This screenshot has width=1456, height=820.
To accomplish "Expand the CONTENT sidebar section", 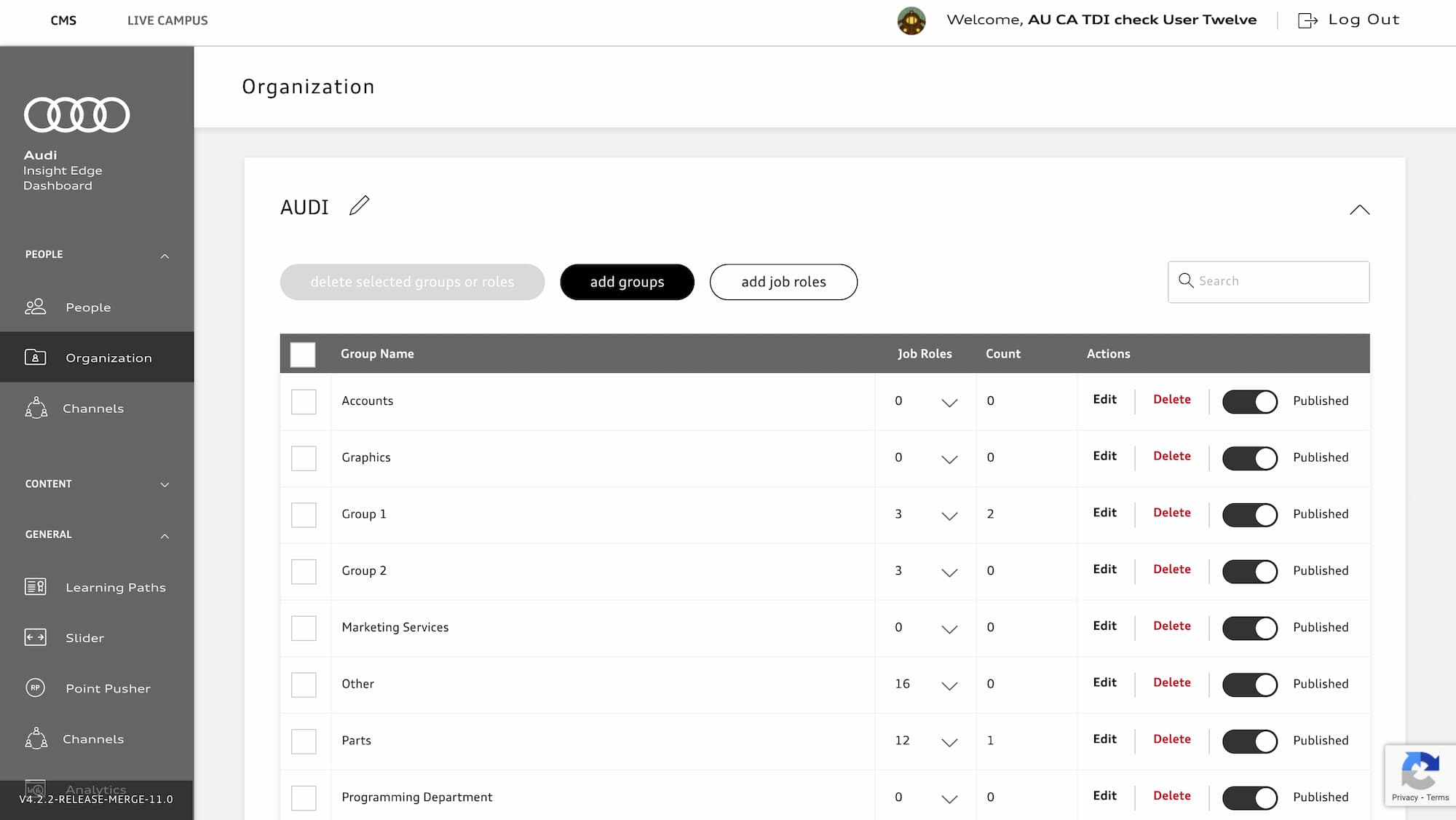I will (165, 484).
